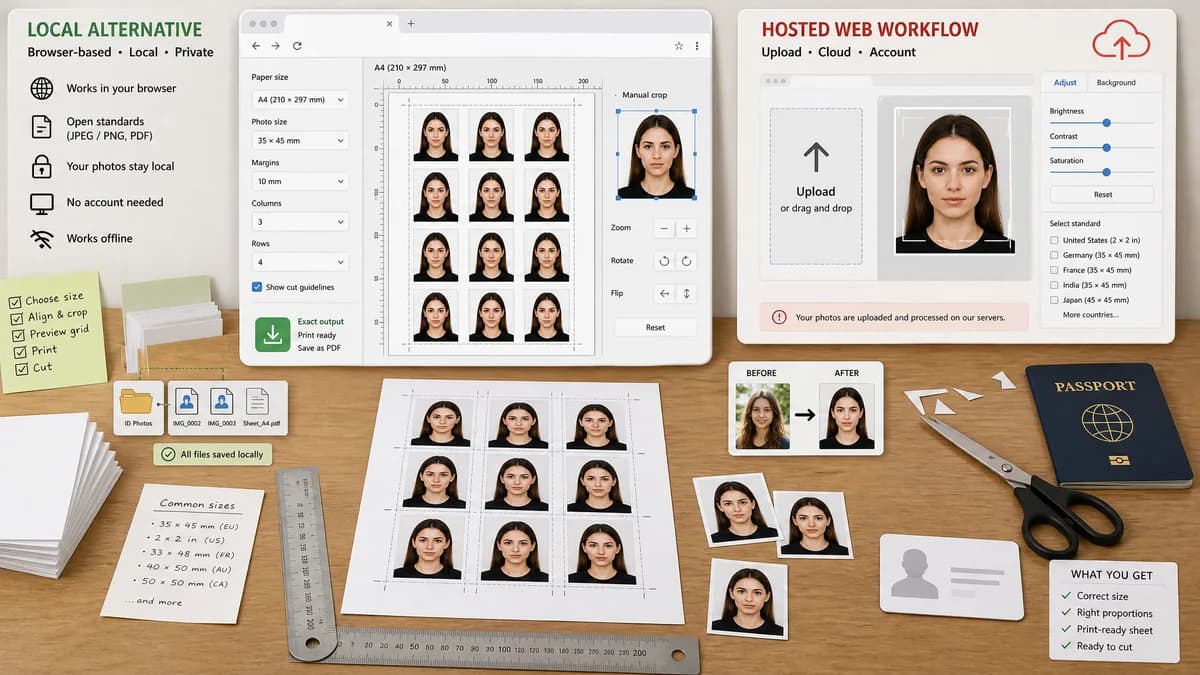Image resolution: width=1200 pixels, height=675 pixels.
Task: Click Reset in the manual crop panel
Action: tap(655, 327)
